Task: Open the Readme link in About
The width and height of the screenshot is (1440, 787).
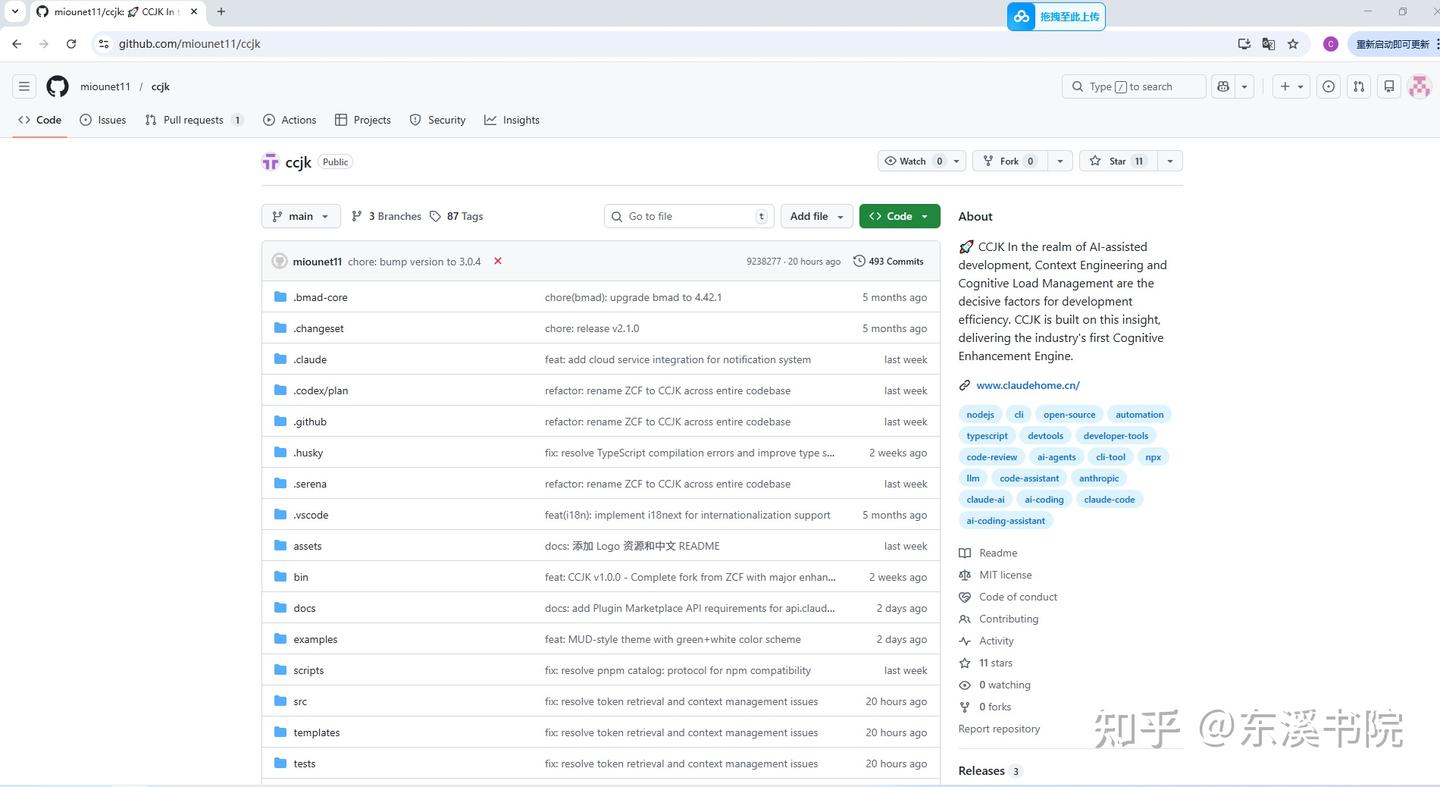Action: click(998, 553)
